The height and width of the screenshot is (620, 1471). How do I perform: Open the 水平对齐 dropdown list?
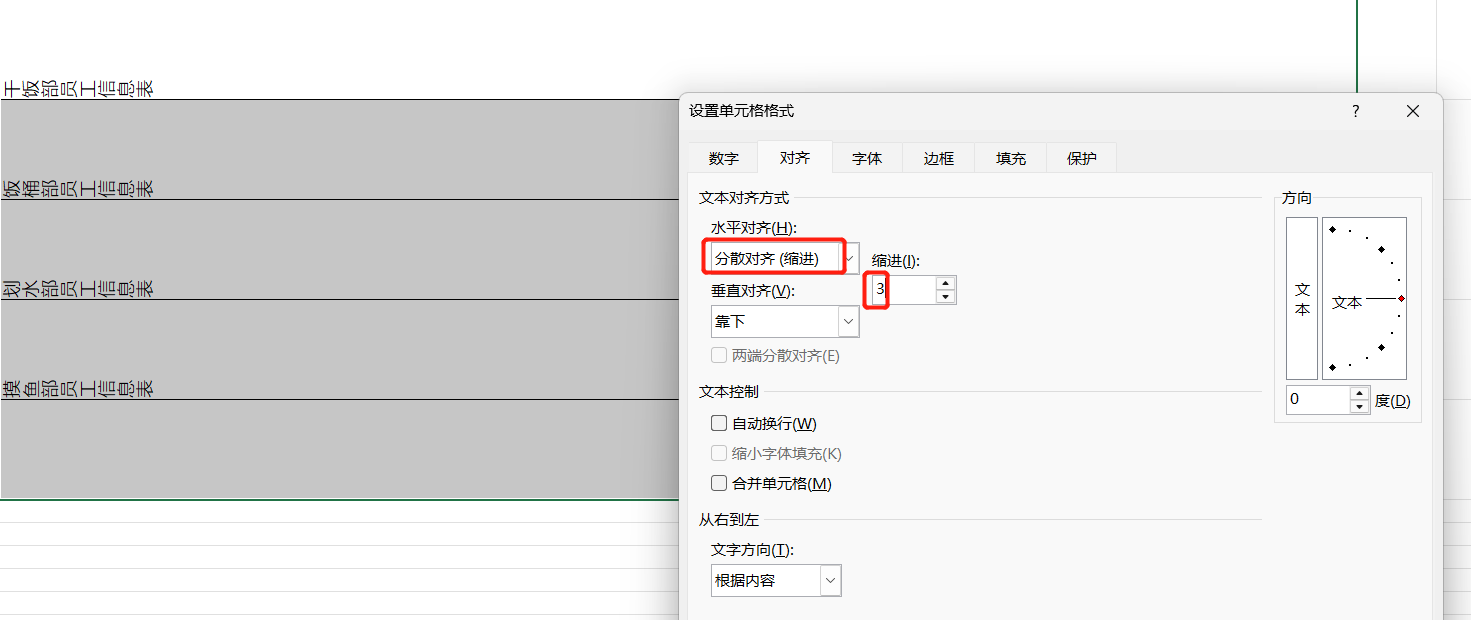pos(849,258)
